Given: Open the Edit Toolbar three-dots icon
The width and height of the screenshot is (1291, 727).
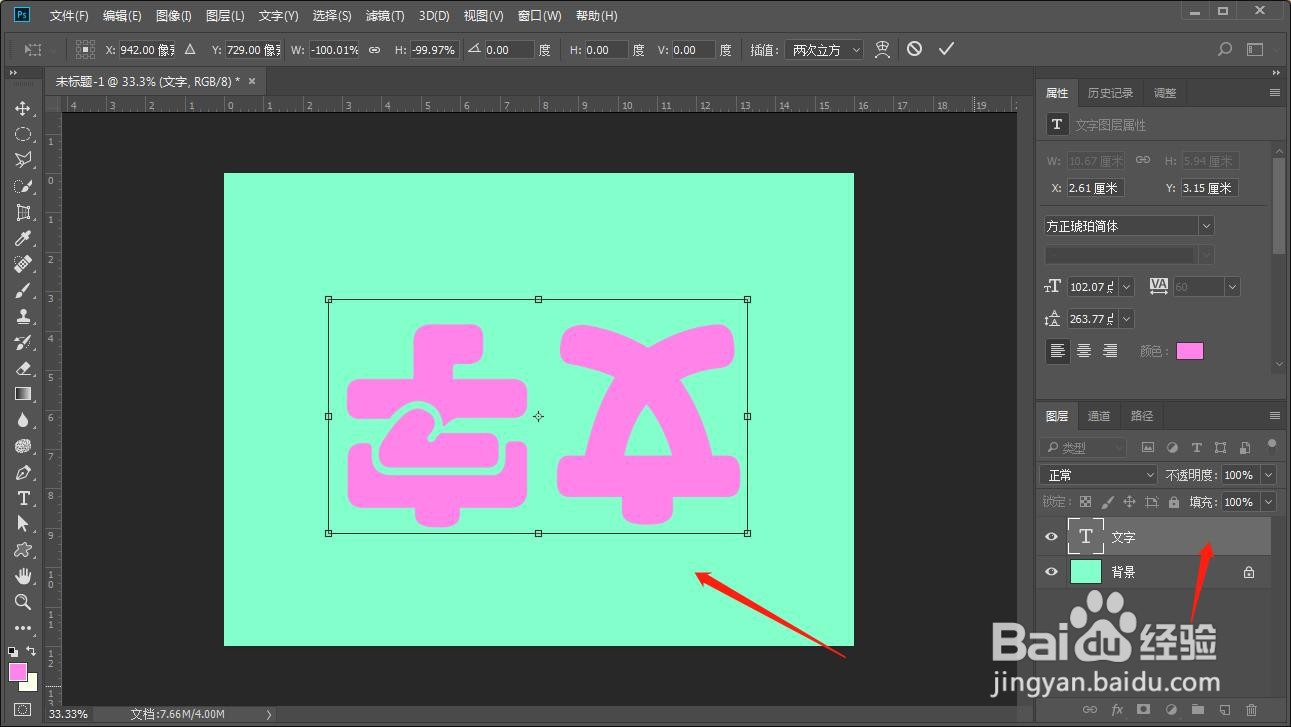Looking at the screenshot, I should [23, 628].
